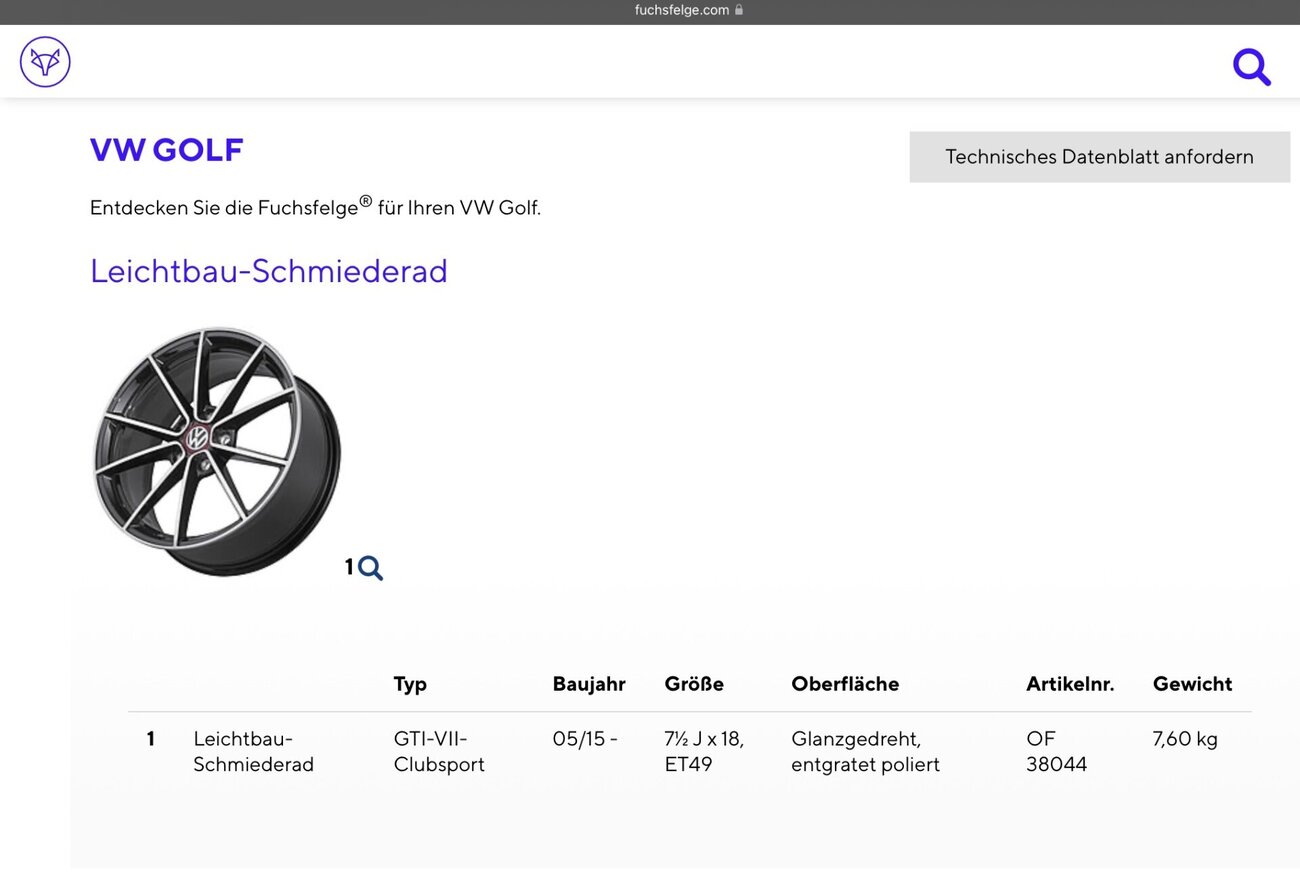
Task: Click the VW GOLF page heading
Action: point(167,150)
